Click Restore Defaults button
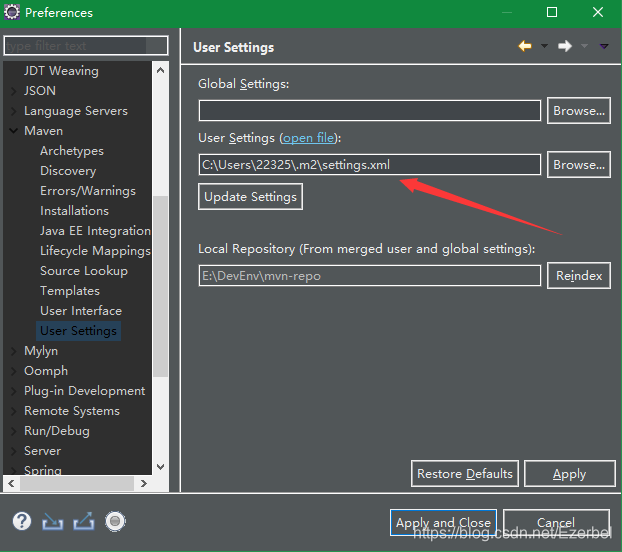Viewport: 622px width, 552px height. click(465, 473)
